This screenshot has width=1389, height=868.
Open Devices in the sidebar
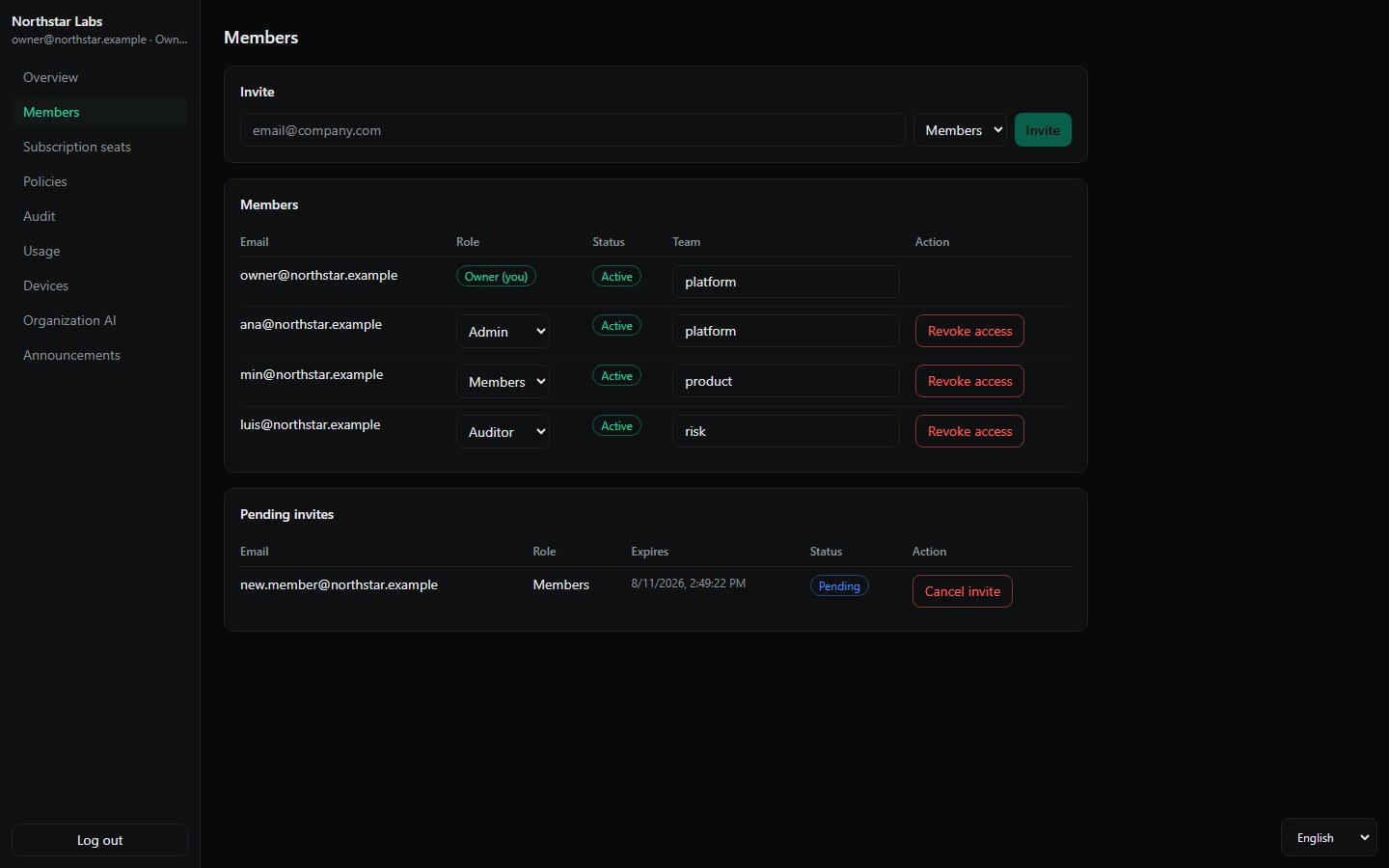point(99,285)
